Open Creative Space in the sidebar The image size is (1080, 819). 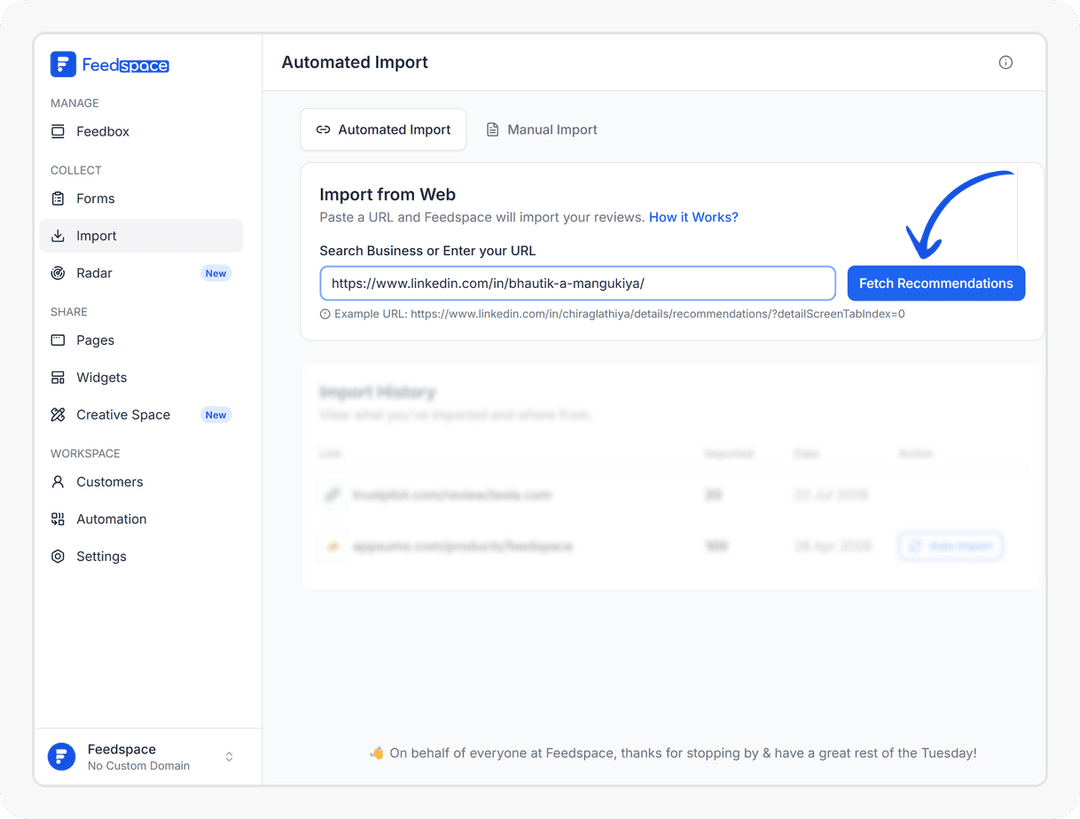(x=141, y=415)
